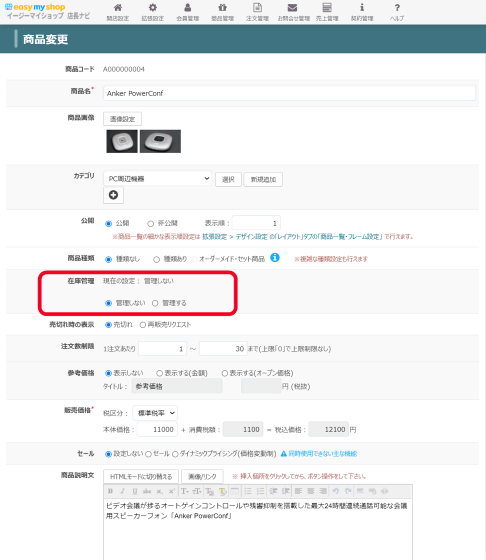Undo last edit in description editor
This screenshot has height=560, width=486.
pos(335,491)
